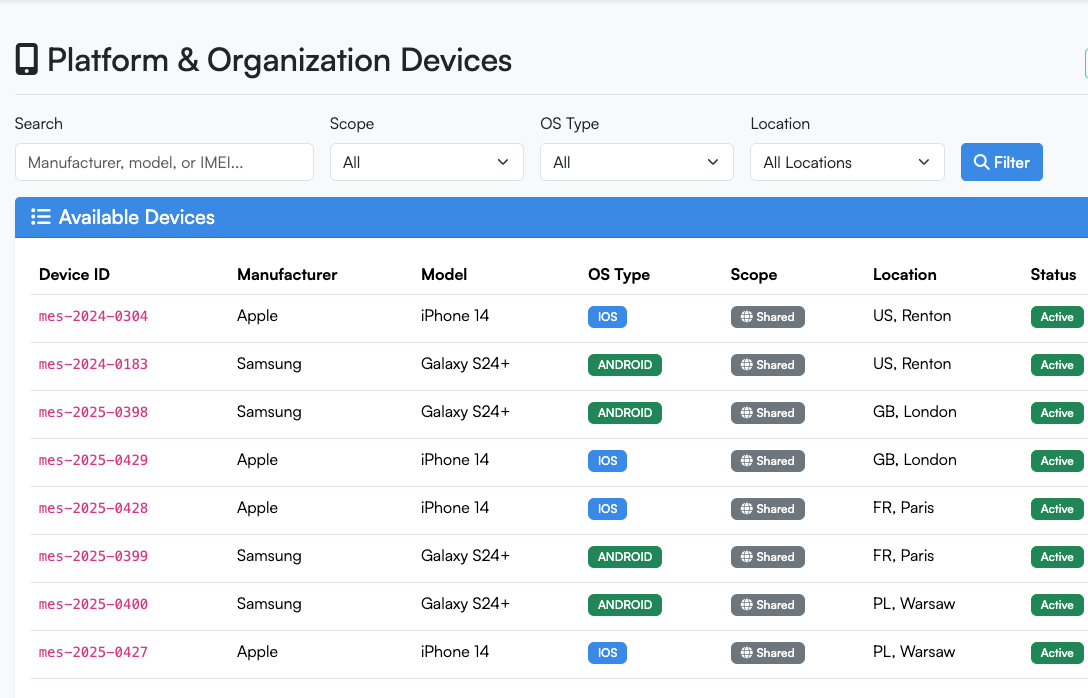Click GB, London in mes-2025-0429 row

(915, 459)
